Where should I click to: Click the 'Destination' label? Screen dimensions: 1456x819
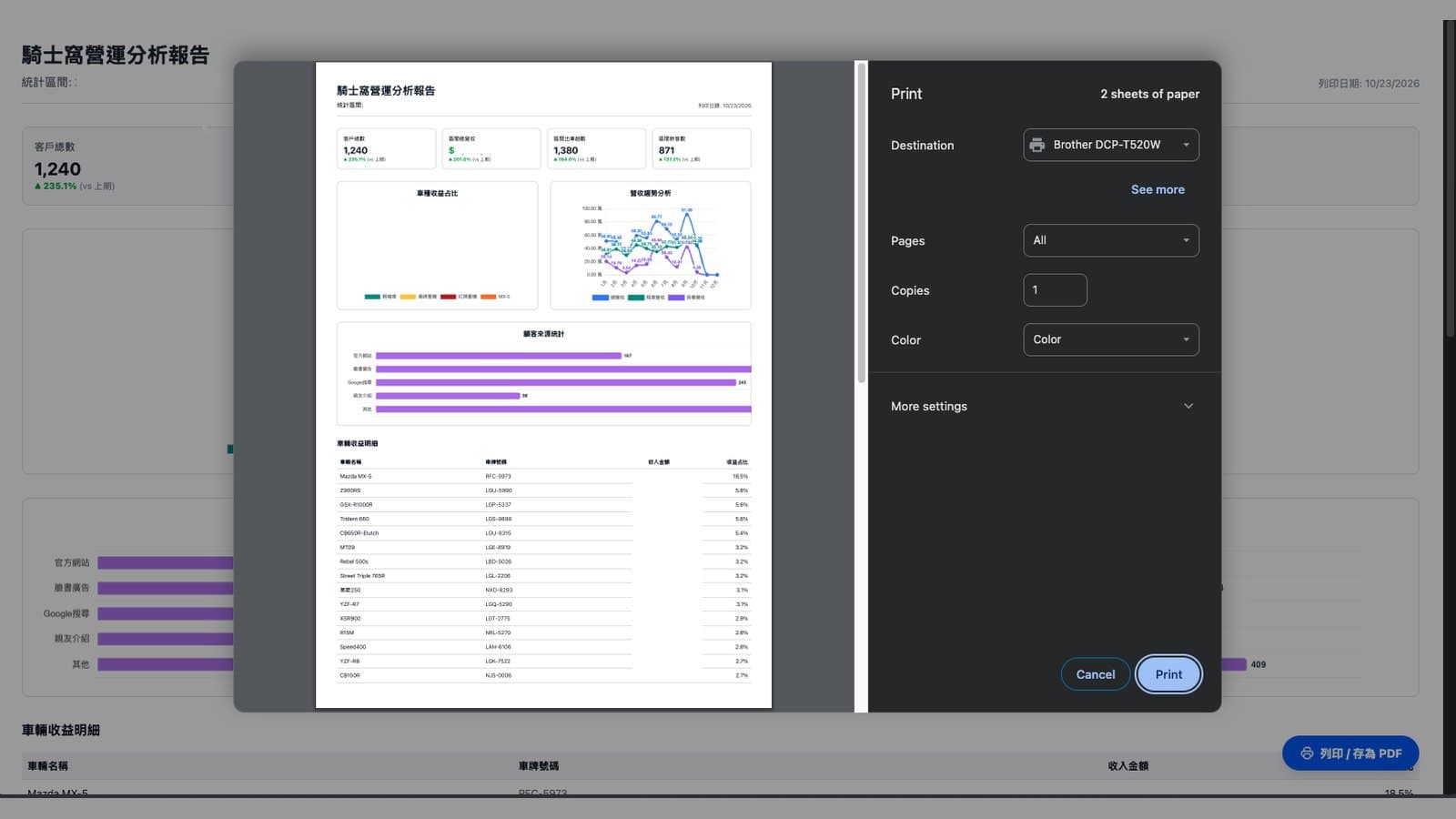(x=922, y=146)
